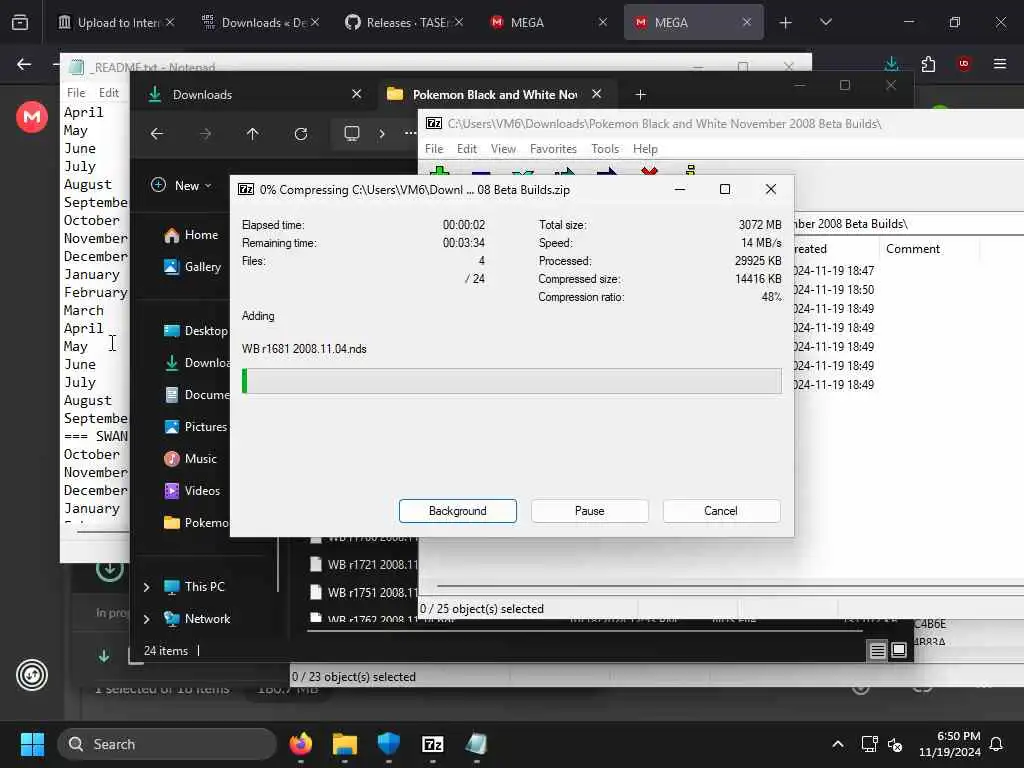Open View menu in 7-Zip window
The height and width of the screenshot is (768, 1024).
pyautogui.click(x=503, y=149)
